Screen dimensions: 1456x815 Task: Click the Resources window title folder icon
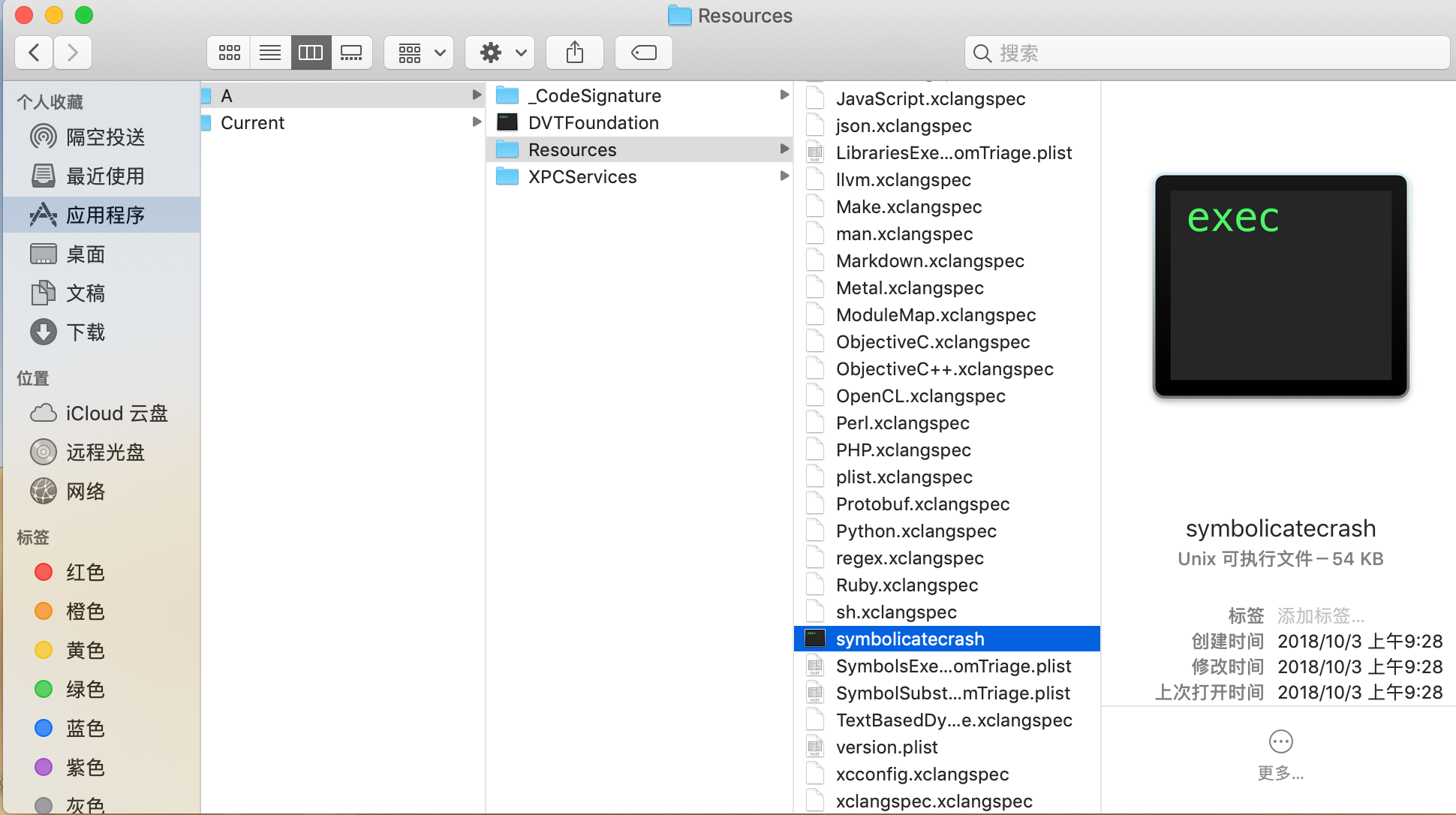pyautogui.click(x=680, y=15)
